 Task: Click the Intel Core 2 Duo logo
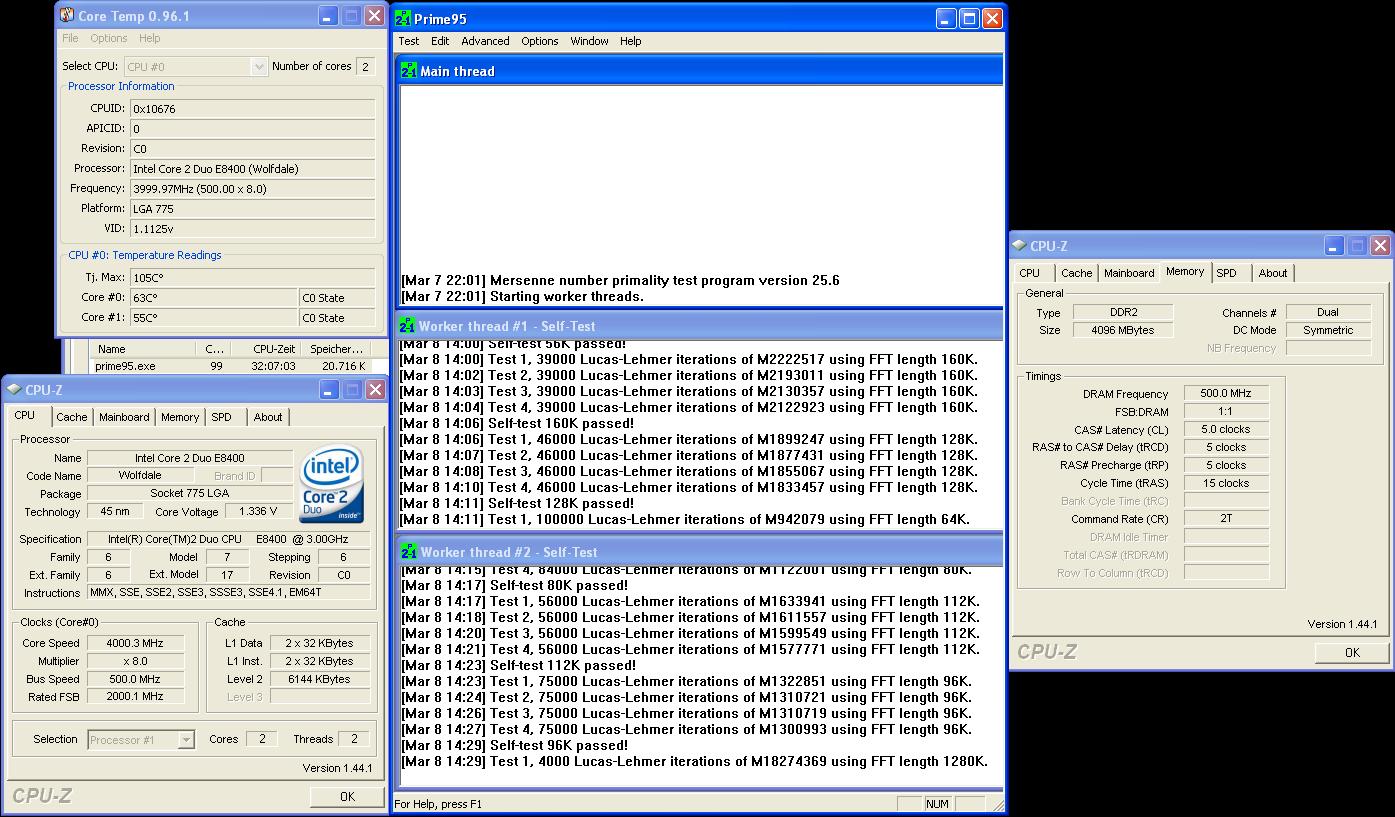click(x=332, y=485)
